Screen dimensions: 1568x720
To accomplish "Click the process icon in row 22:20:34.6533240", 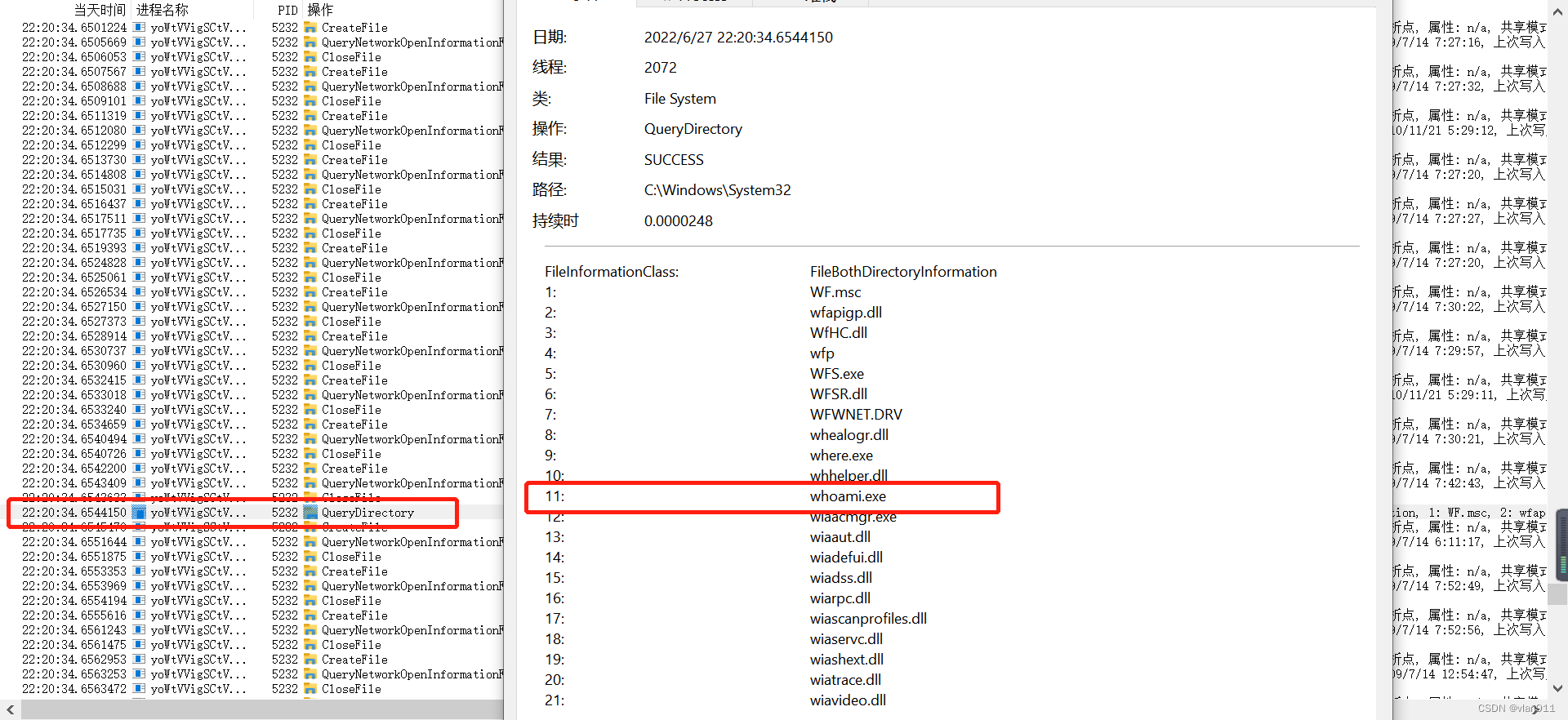I will click(140, 410).
